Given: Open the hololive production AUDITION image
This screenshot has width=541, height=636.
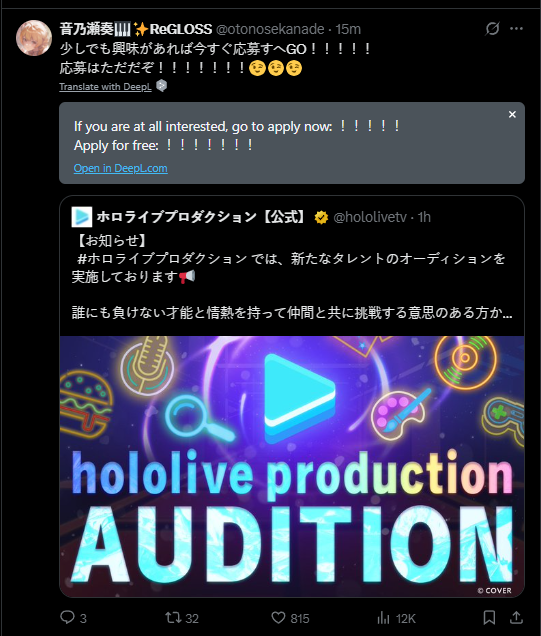Looking at the screenshot, I should [292, 466].
